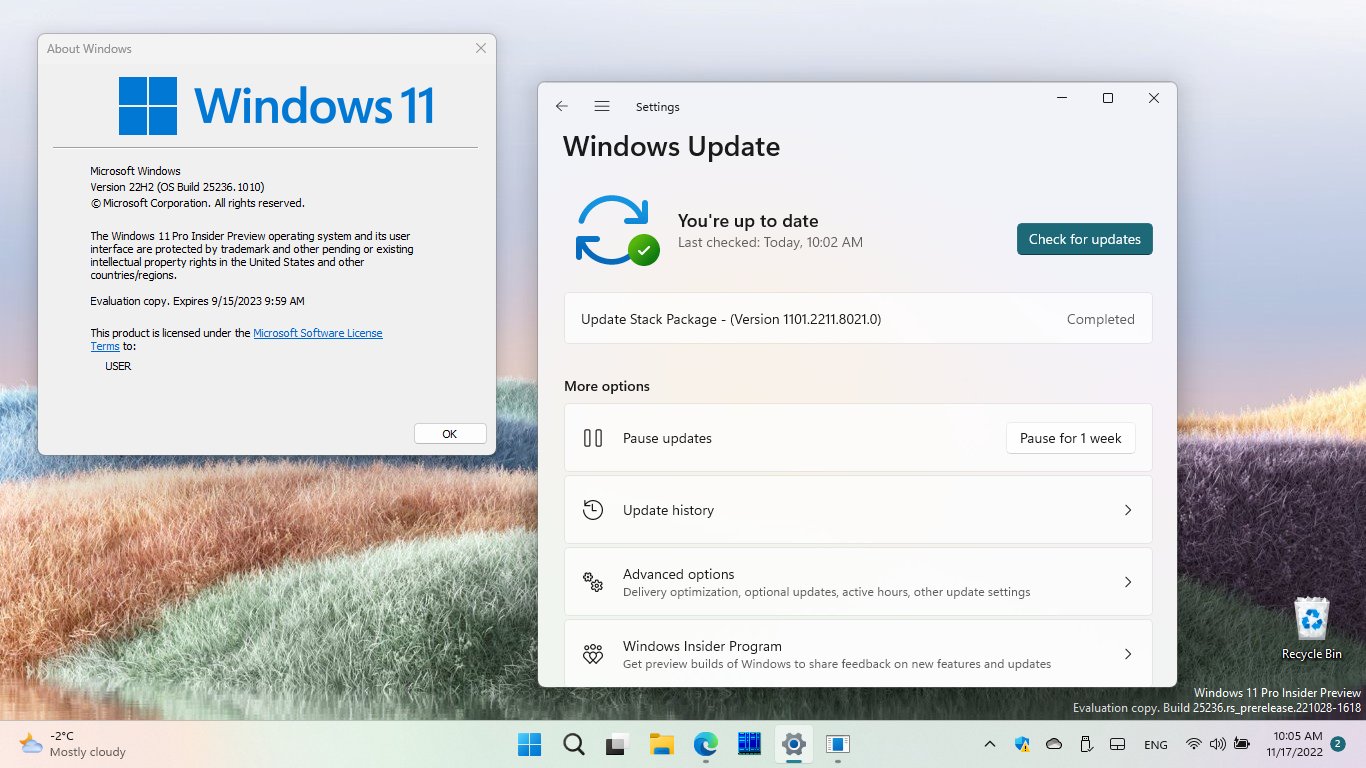
Task: Click Pause for 1 week button
Action: click(x=1071, y=438)
